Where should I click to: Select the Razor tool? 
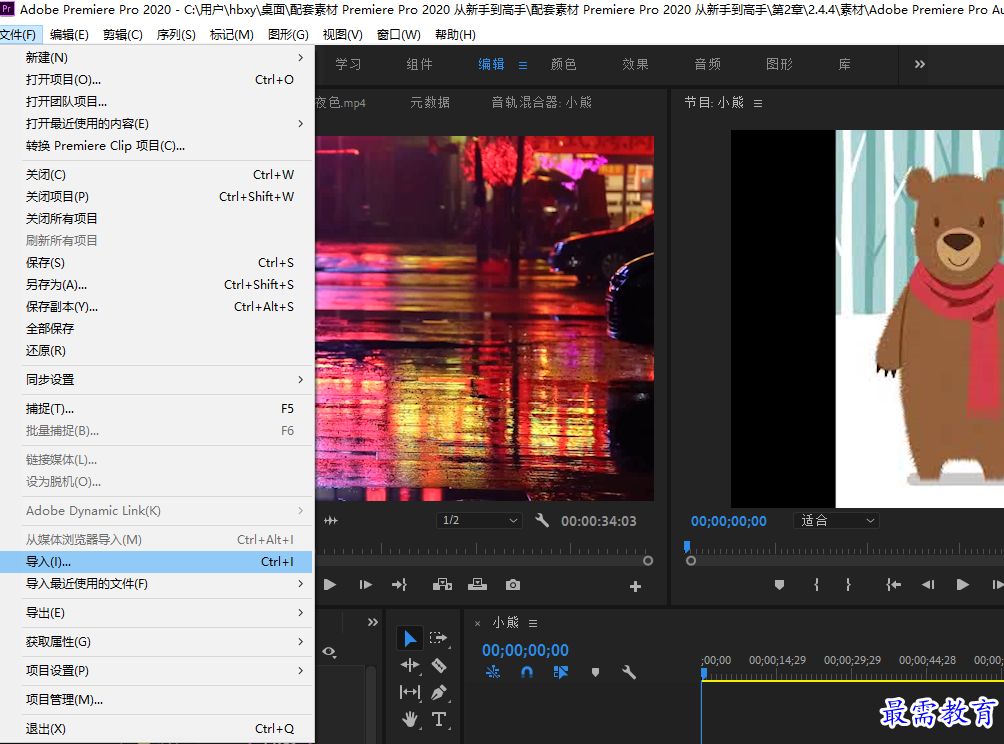tap(439, 665)
